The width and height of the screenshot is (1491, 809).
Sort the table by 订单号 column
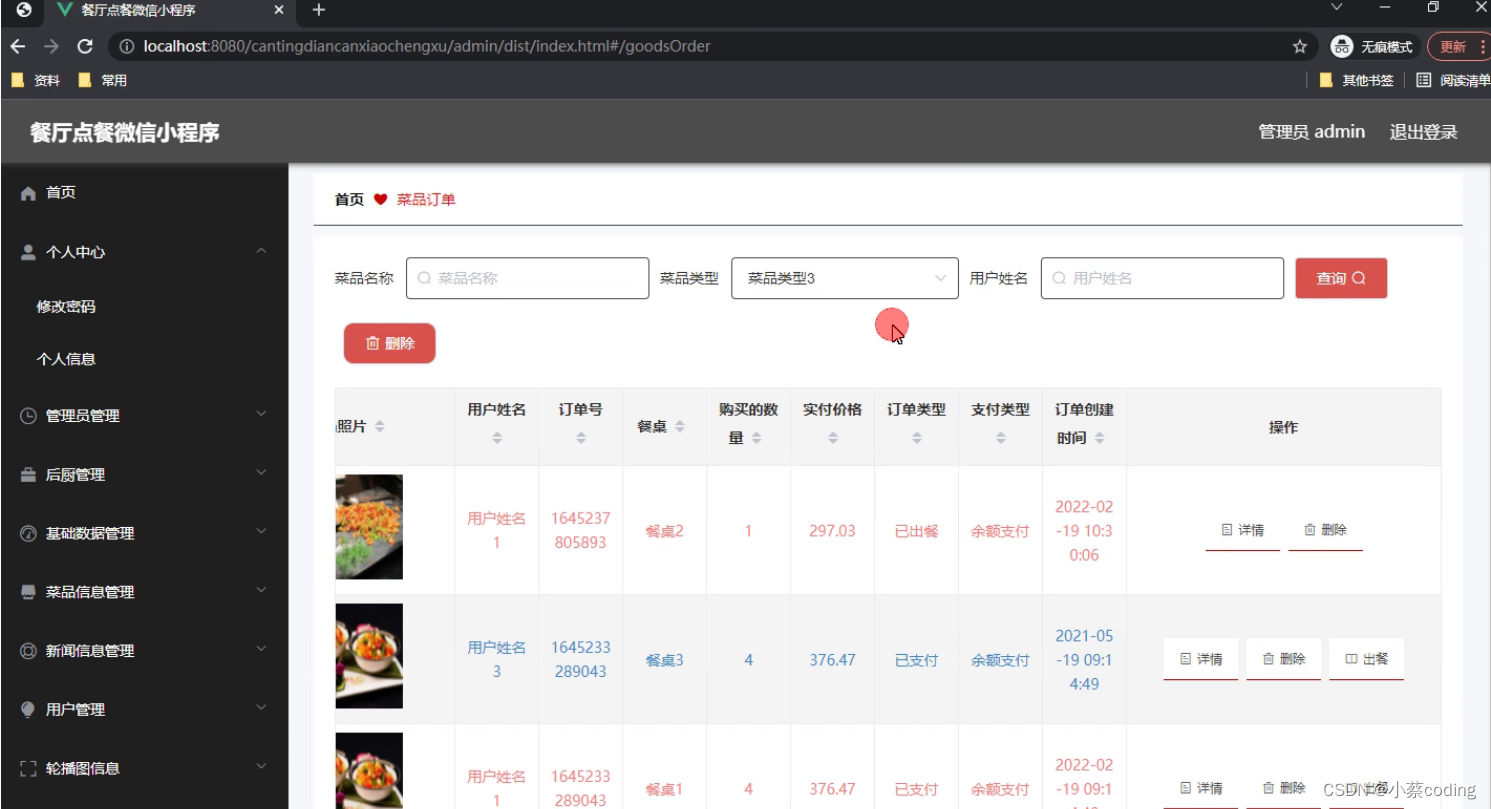coord(581,438)
